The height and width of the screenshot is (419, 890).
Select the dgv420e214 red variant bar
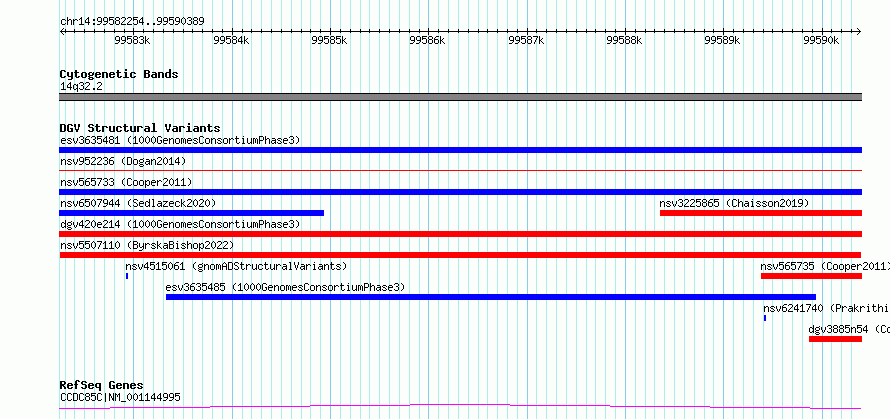460,234
